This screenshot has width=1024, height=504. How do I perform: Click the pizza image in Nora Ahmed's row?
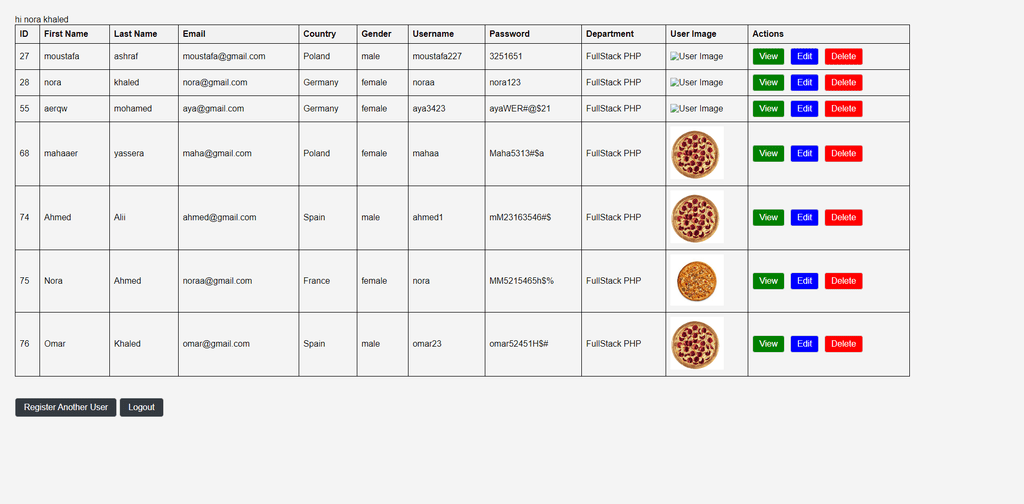[x=696, y=281]
